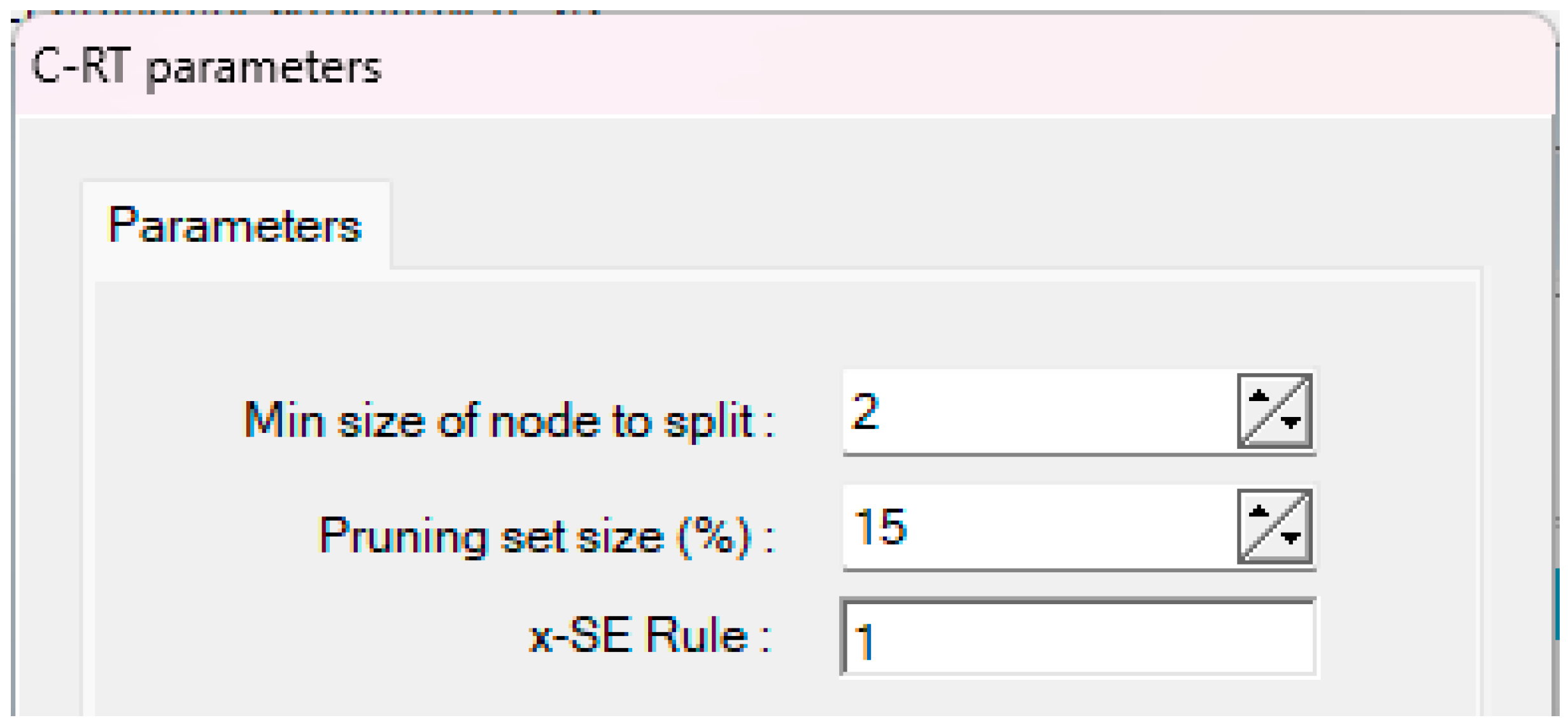Click the 'Min size of node to split' label

coord(508,420)
